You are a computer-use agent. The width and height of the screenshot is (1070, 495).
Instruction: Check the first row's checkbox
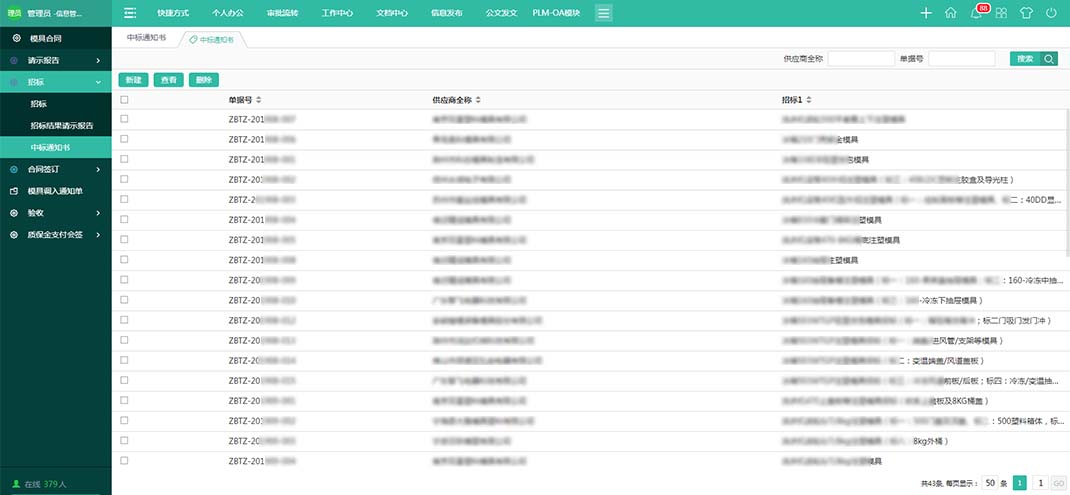(124, 119)
